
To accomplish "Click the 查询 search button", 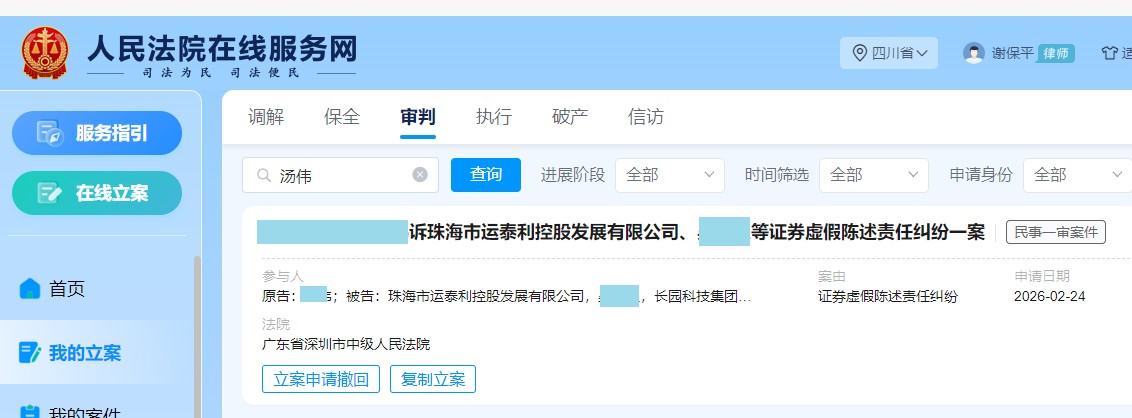I will coord(486,175).
